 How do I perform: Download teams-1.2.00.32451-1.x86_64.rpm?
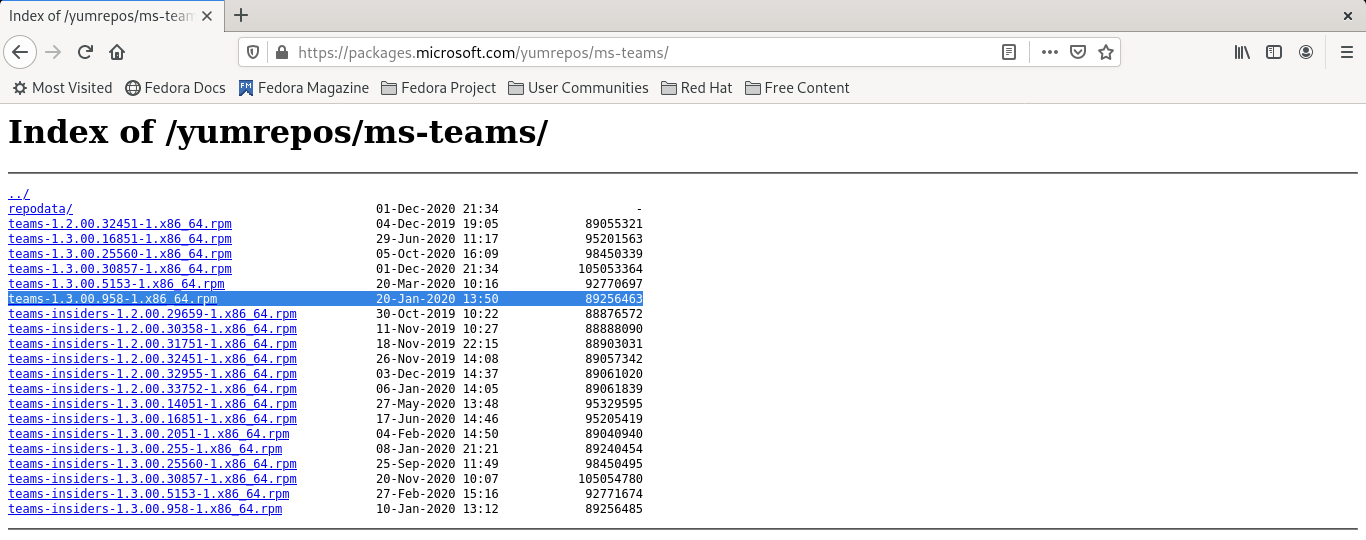point(120,224)
